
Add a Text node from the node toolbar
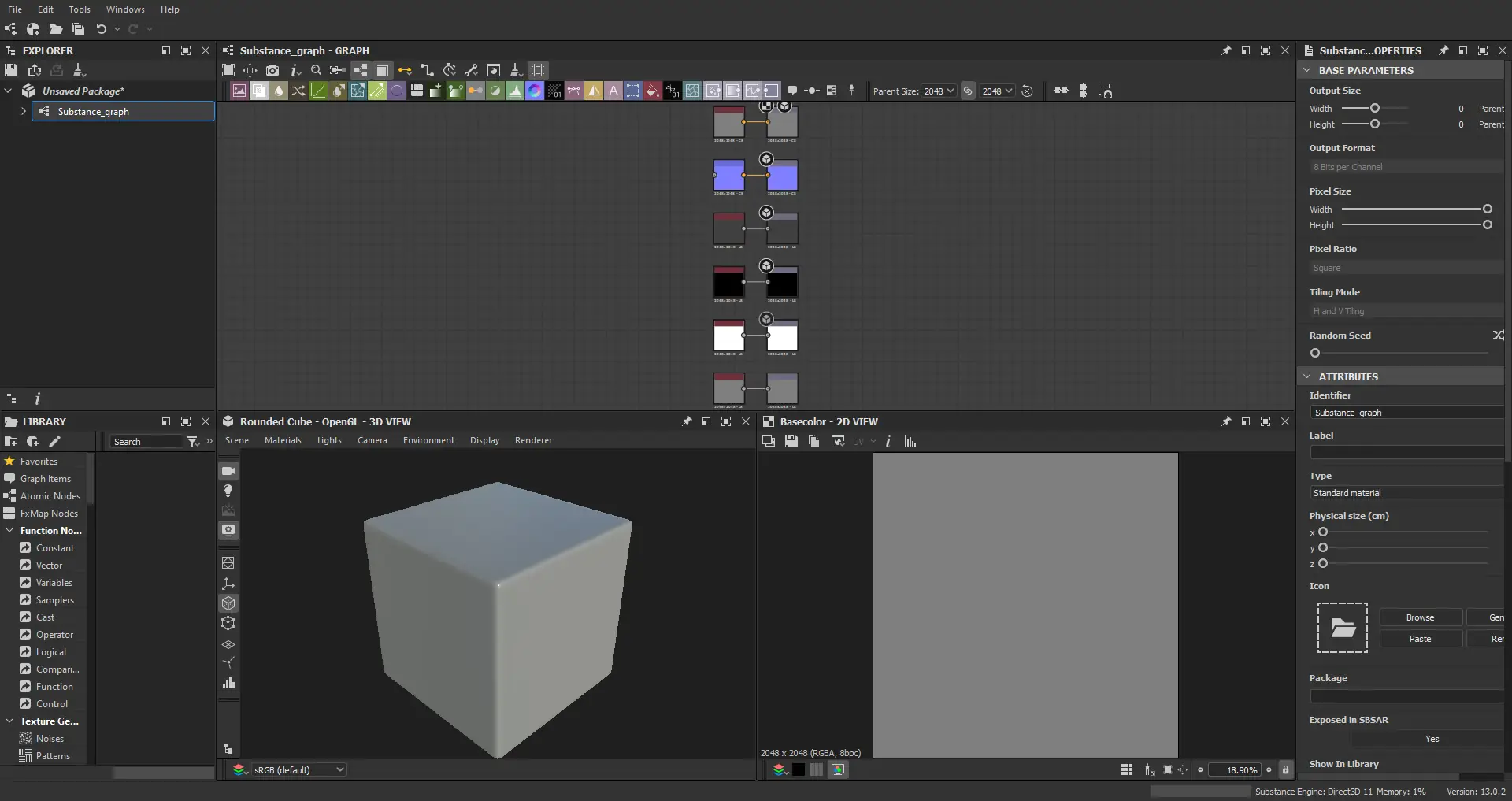pyautogui.click(x=613, y=91)
